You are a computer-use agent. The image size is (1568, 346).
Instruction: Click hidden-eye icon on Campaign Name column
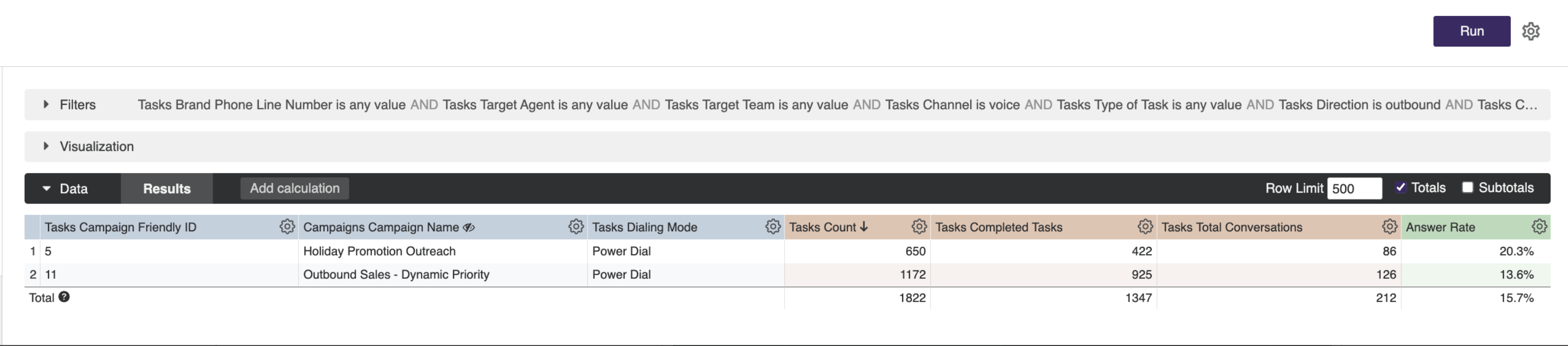[469, 227]
